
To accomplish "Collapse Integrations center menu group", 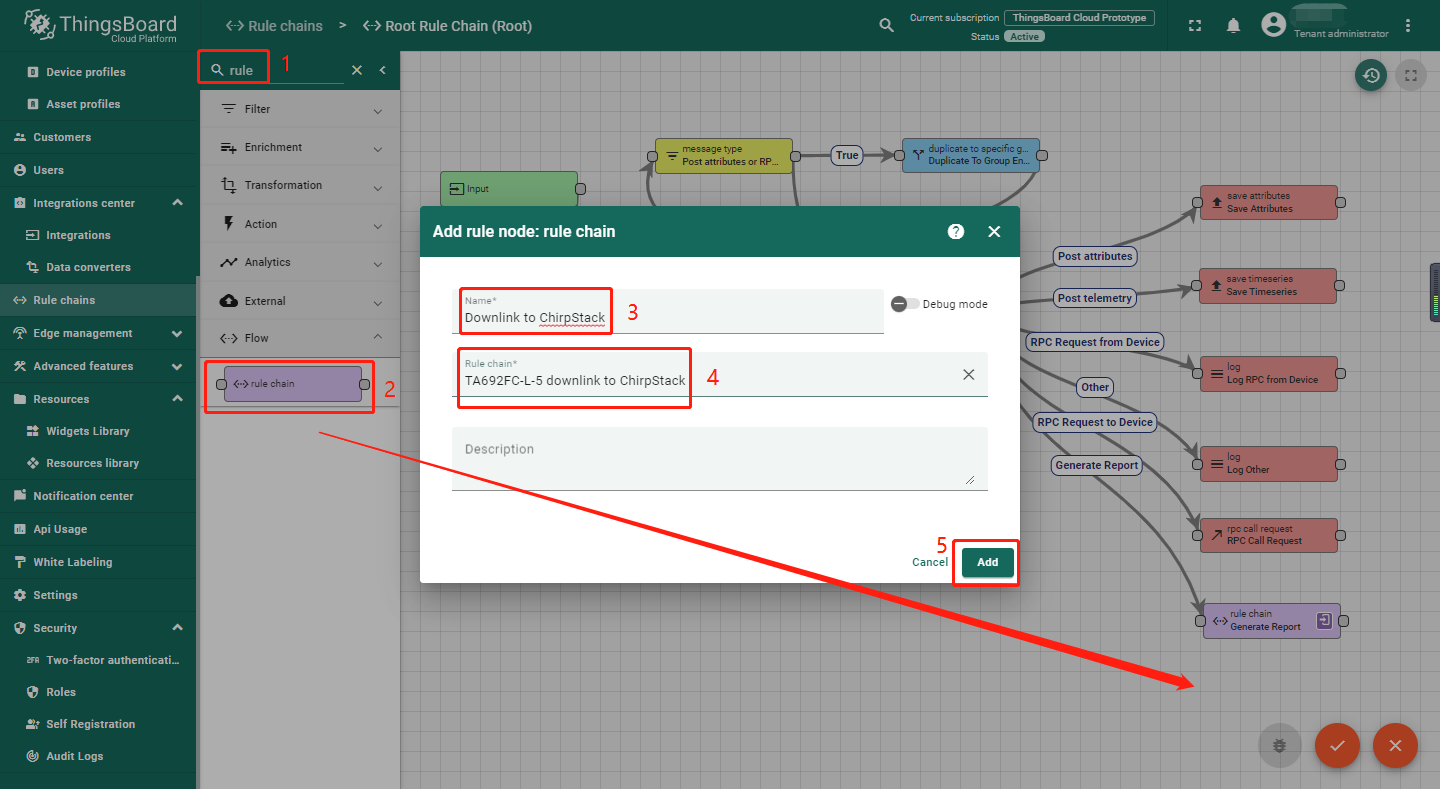I will 177,203.
